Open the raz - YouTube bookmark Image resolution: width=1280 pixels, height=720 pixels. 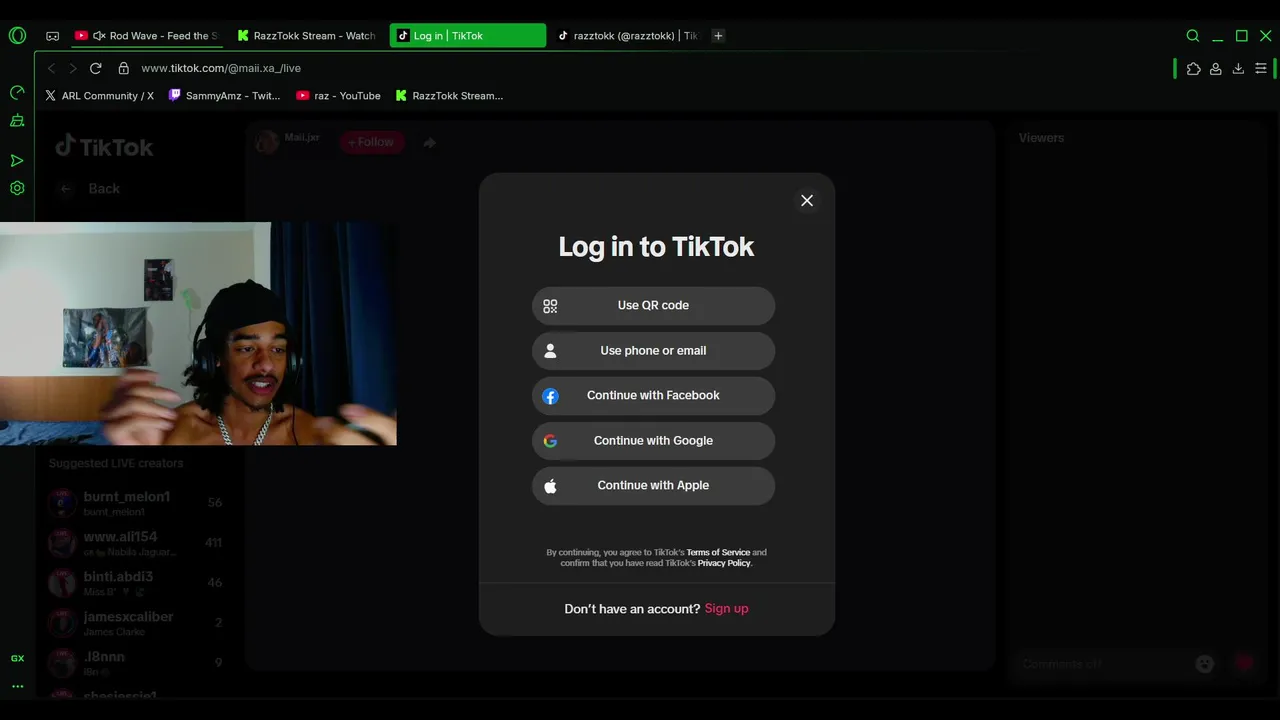(x=338, y=96)
